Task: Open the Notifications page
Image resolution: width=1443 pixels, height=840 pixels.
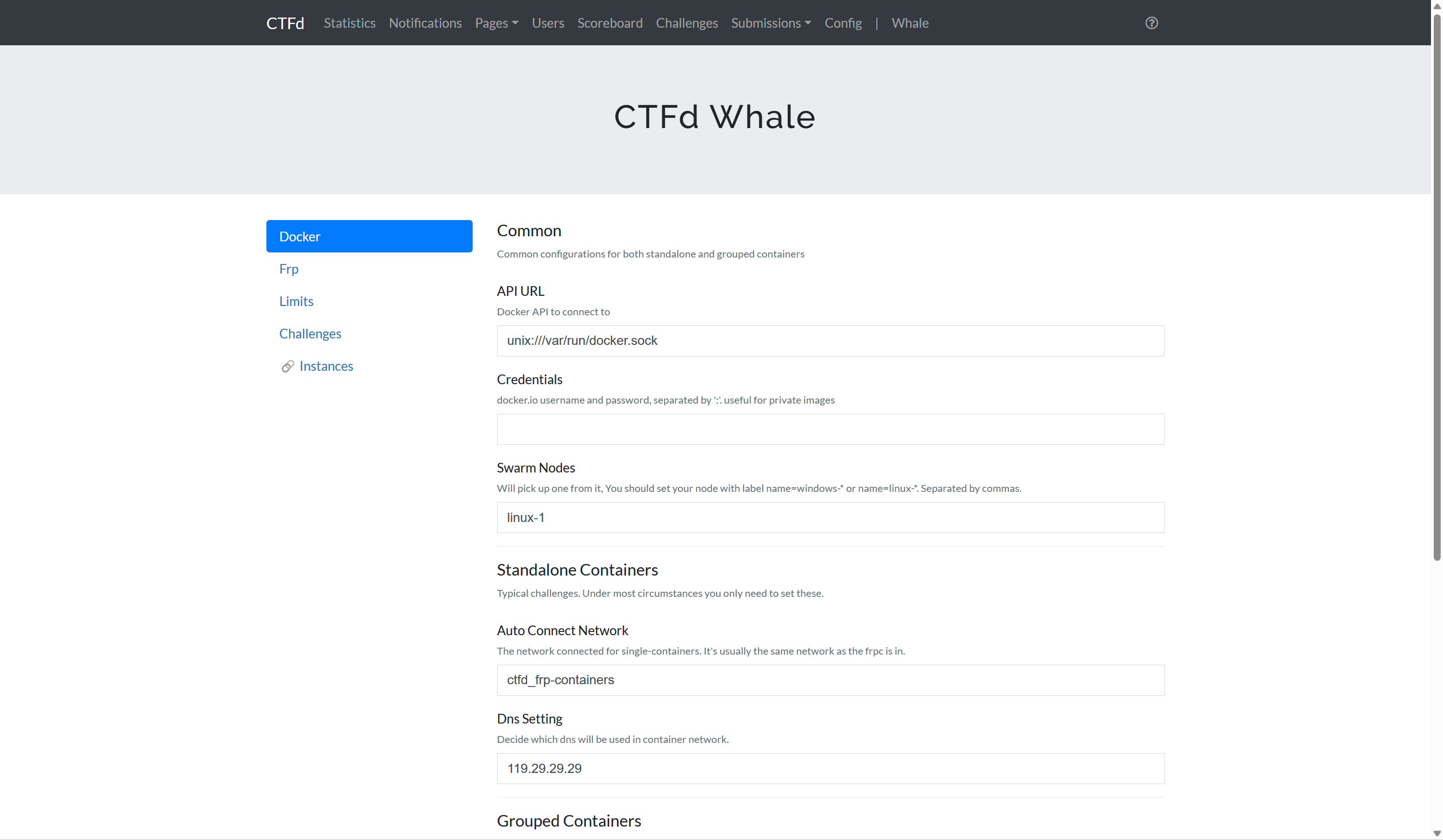Action: click(x=425, y=23)
